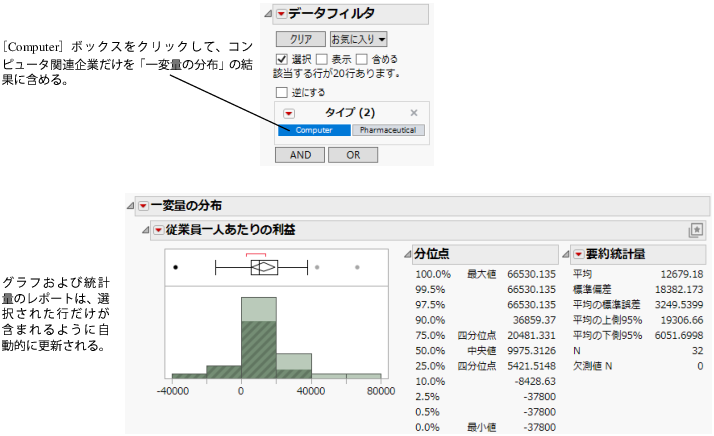
Task: Click the N value 32
Action: tap(698, 351)
